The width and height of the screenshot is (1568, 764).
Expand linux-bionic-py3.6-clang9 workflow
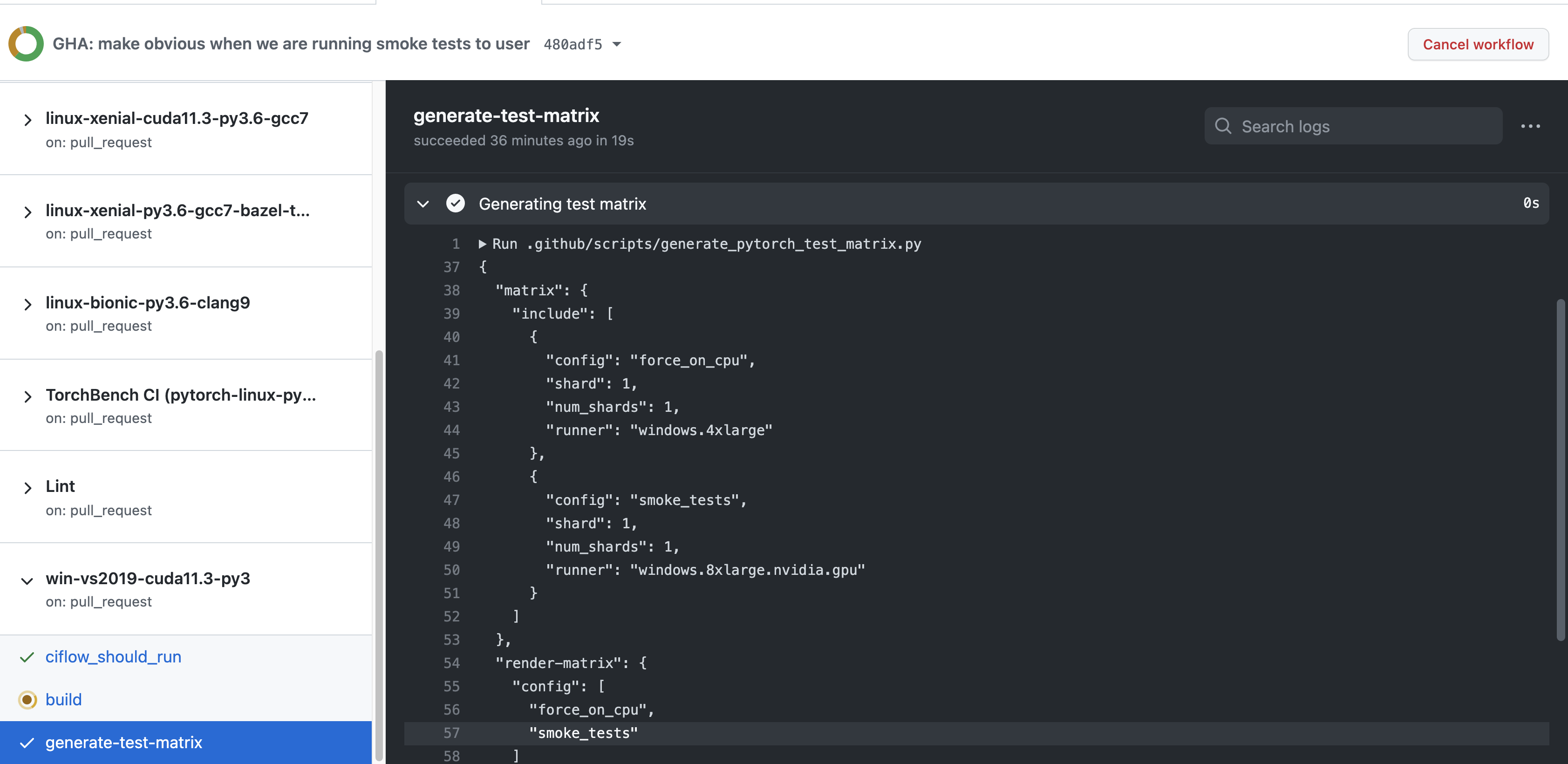coord(27,304)
